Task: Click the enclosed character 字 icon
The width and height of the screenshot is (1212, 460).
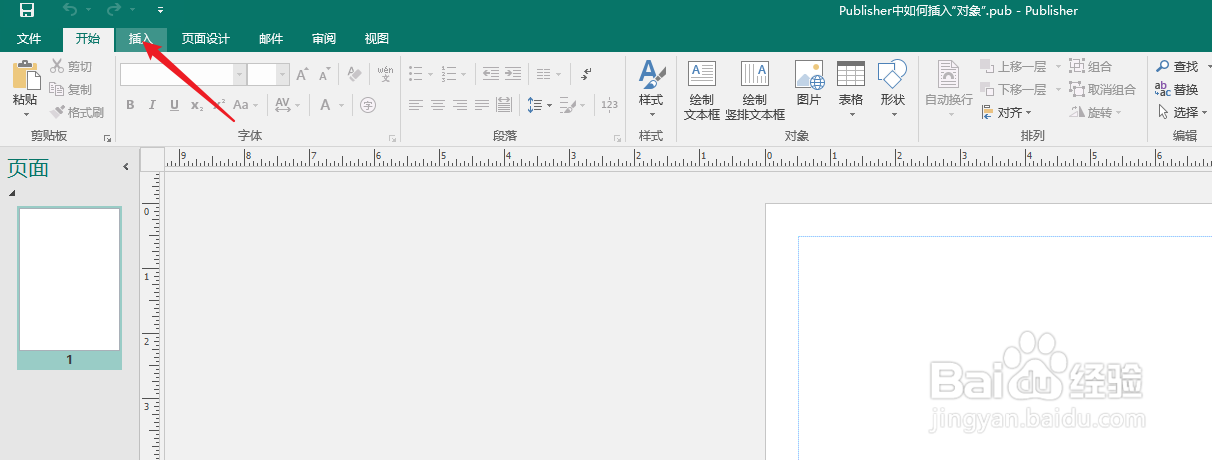Action: pos(367,105)
